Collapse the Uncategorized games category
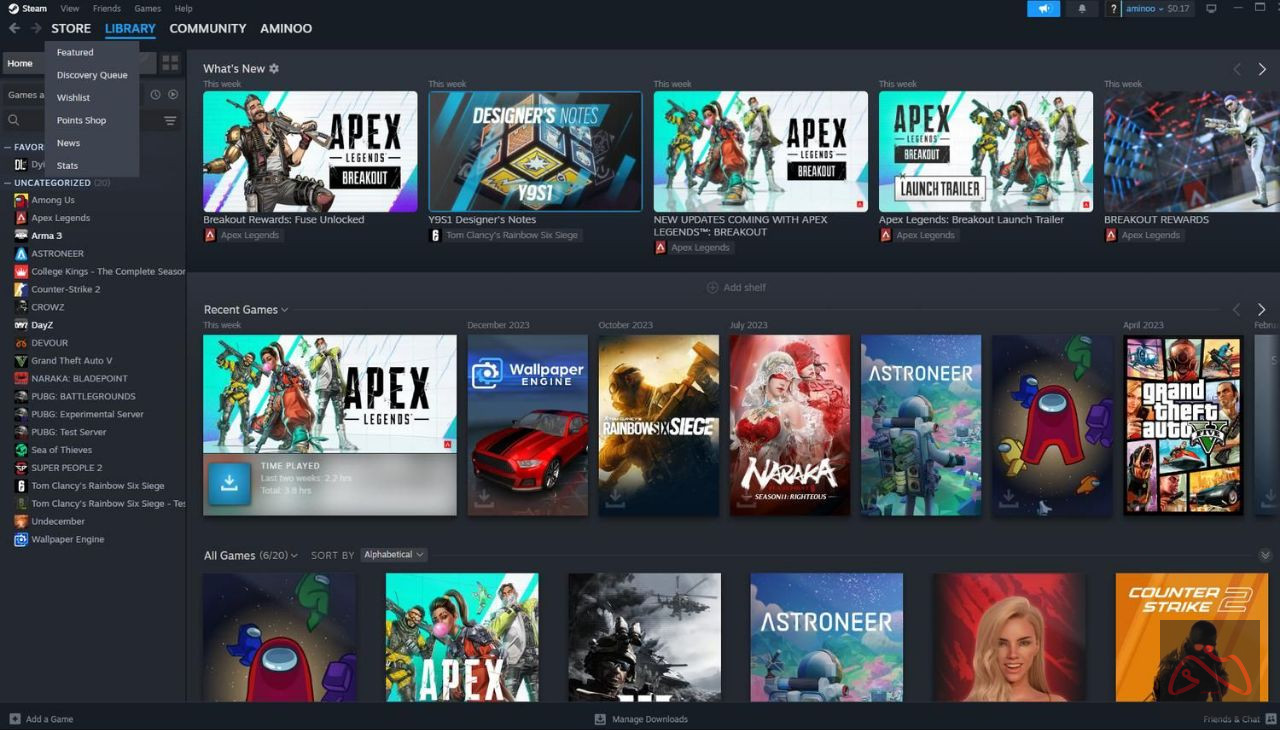This screenshot has height=730, width=1280. tap(8, 183)
